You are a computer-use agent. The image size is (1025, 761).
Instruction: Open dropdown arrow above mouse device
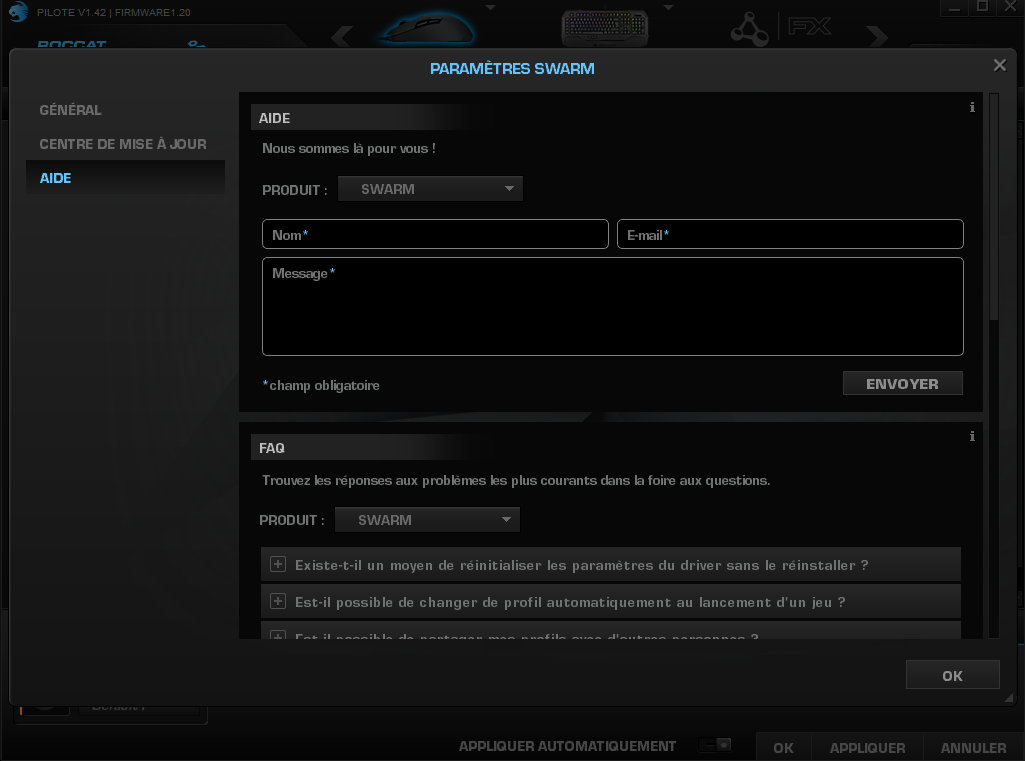click(490, 8)
